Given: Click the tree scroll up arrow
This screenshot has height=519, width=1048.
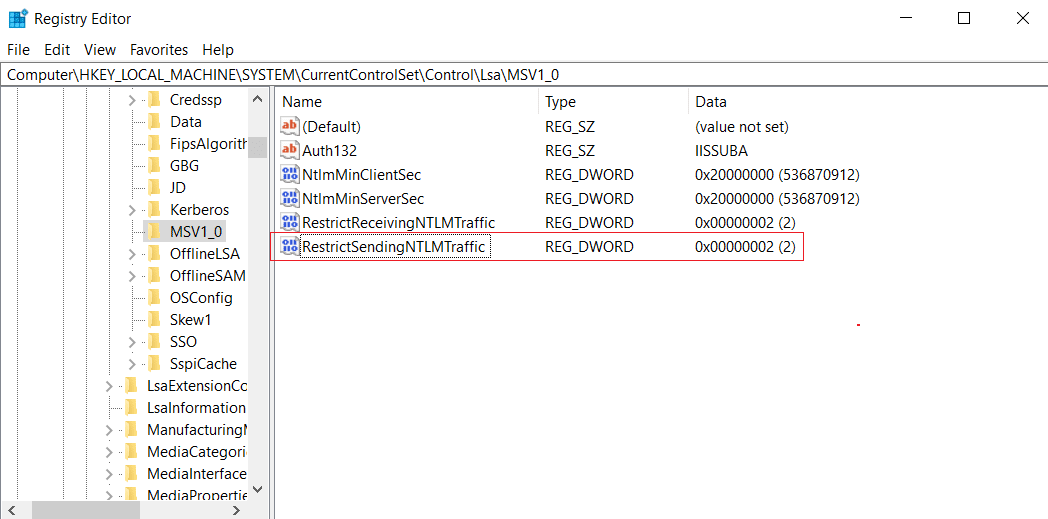Looking at the screenshot, I should coord(257,99).
